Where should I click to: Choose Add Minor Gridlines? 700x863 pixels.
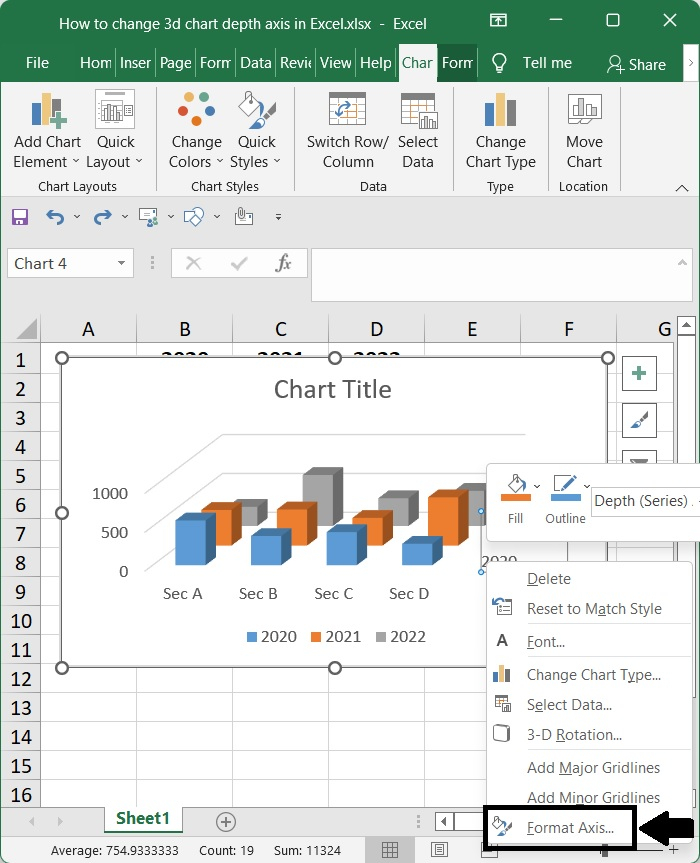point(589,798)
